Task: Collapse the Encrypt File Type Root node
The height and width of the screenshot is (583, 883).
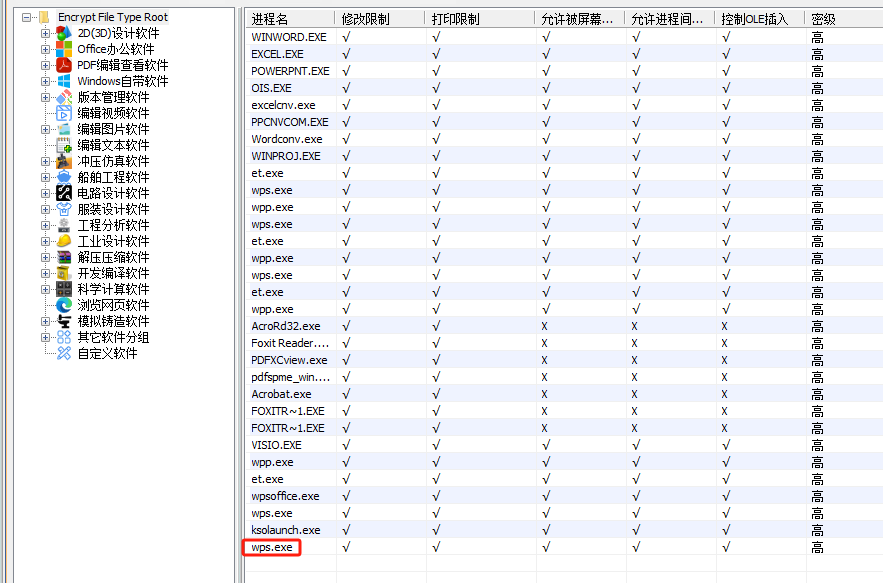Action: (x=26, y=17)
